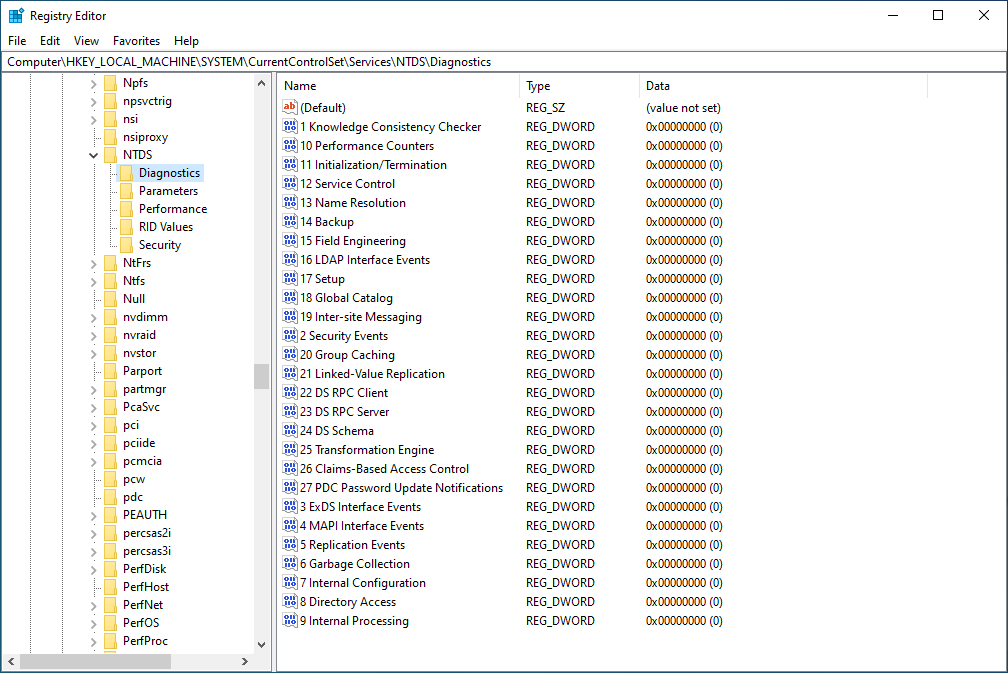Screen dimensions: 1008x673
Task: Click the DWORD icon beside 14 Backup
Action: (x=291, y=222)
